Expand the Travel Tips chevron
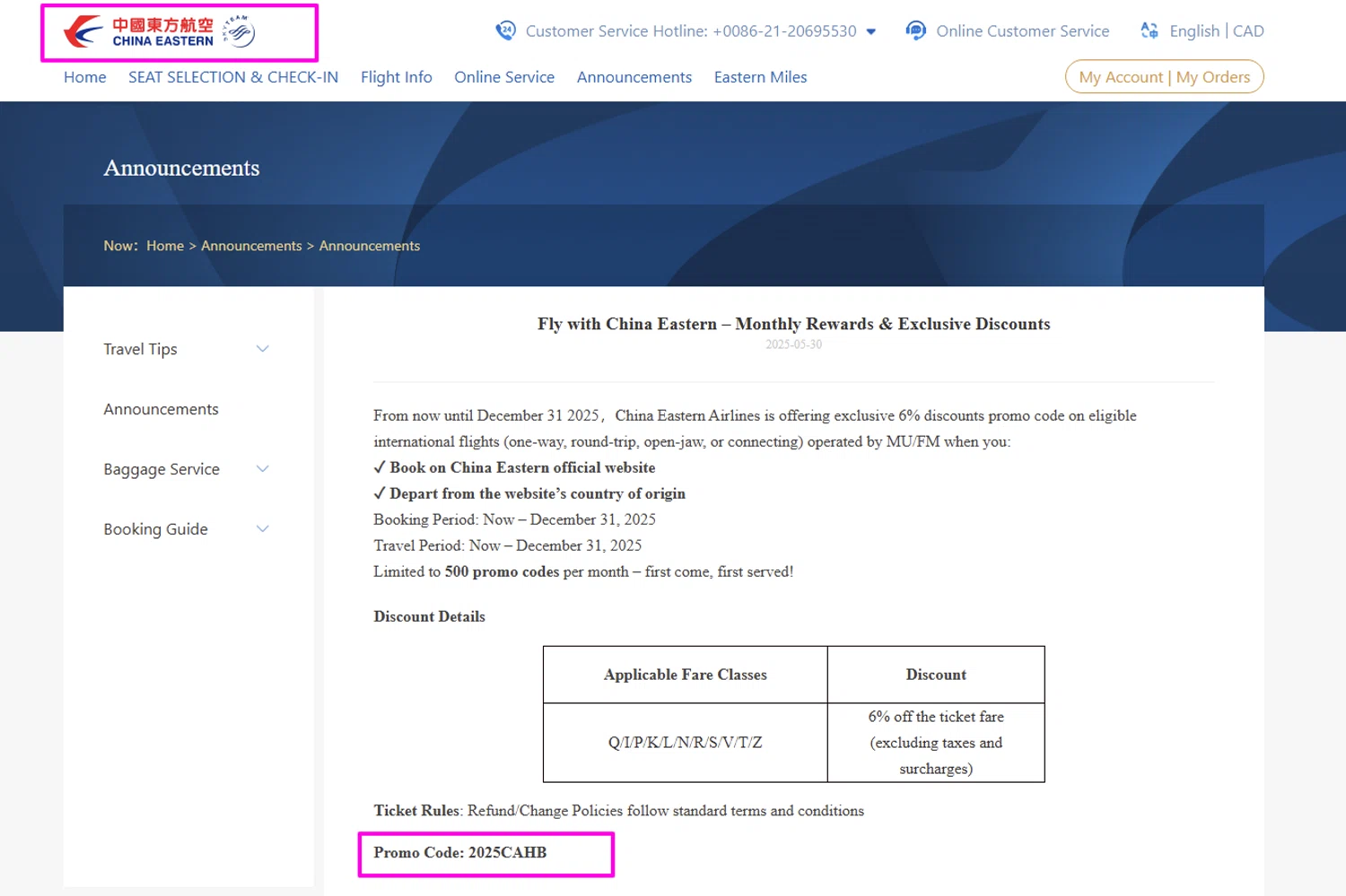The height and width of the screenshot is (896, 1346). point(263,349)
